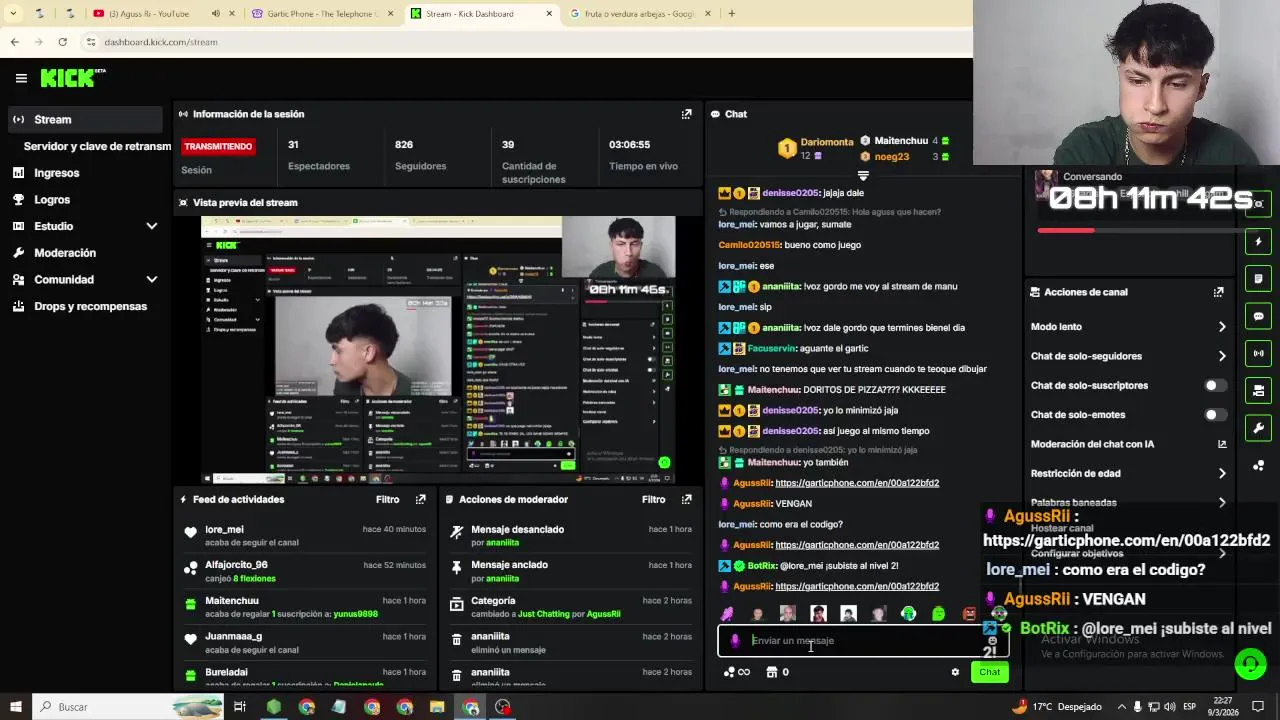Click the channel points icon with infinity
The width and height of the screenshot is (1280, 720).
(x=736, y=672)
